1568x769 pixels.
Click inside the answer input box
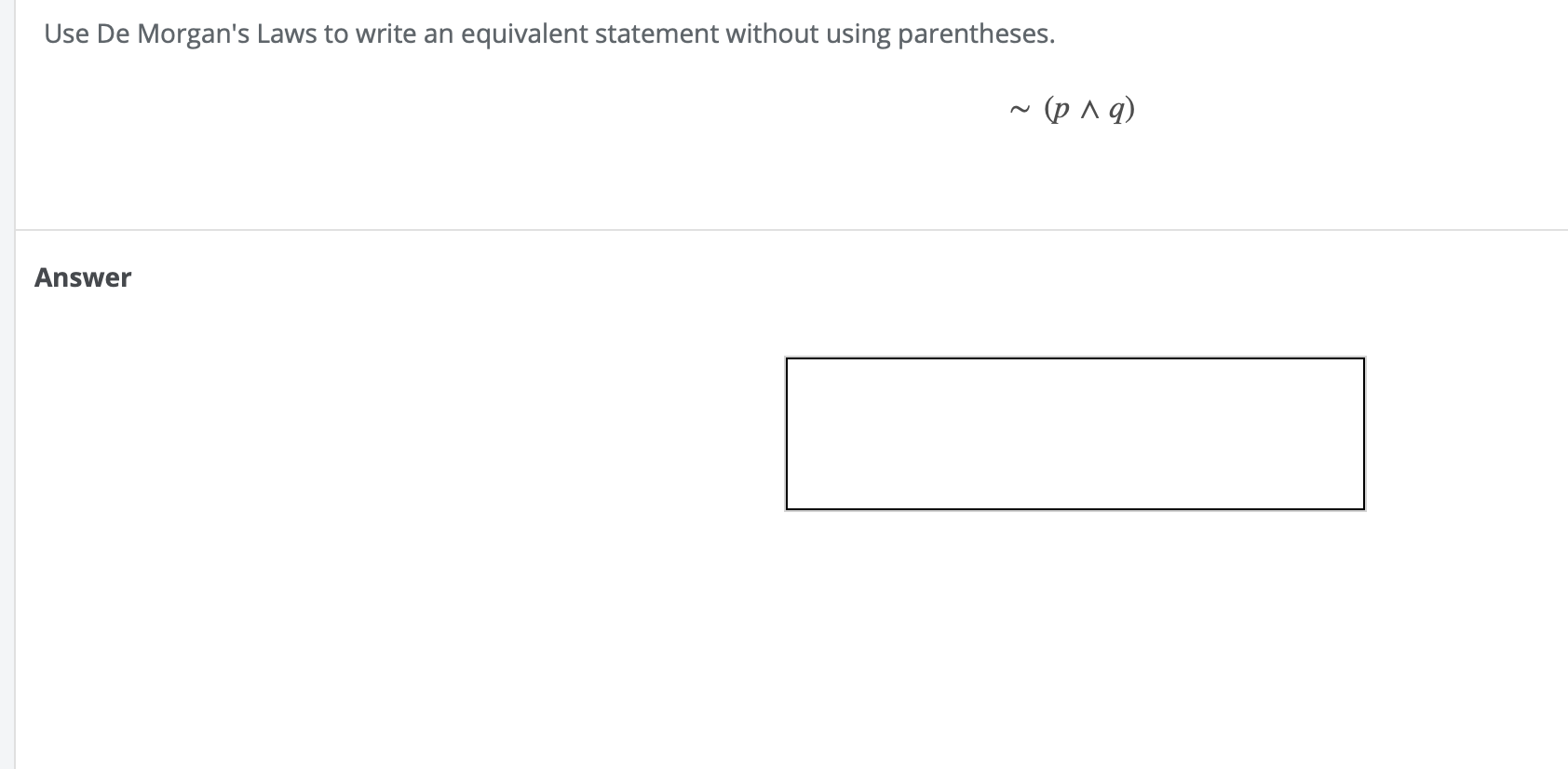click(1075, 433)
